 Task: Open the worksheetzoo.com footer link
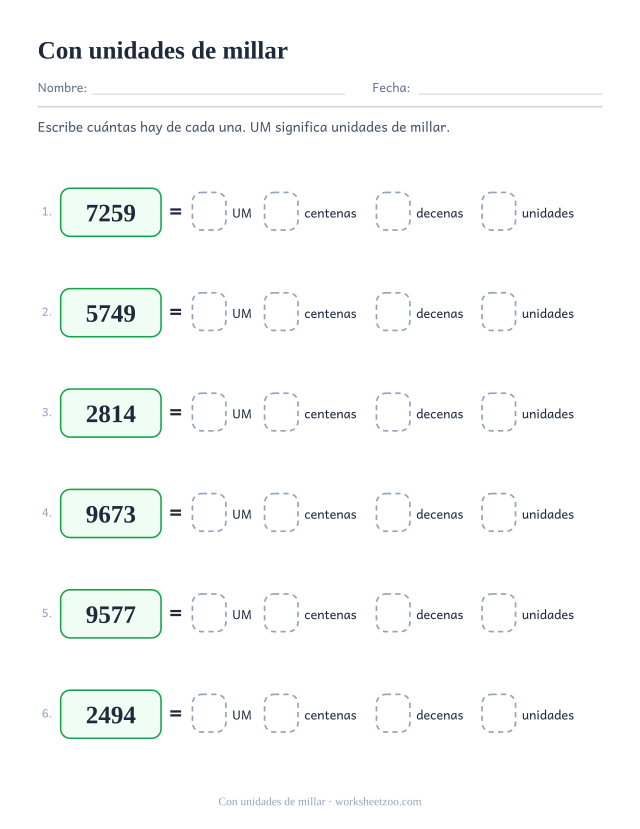pyautogui.click(x=378, y=802)
